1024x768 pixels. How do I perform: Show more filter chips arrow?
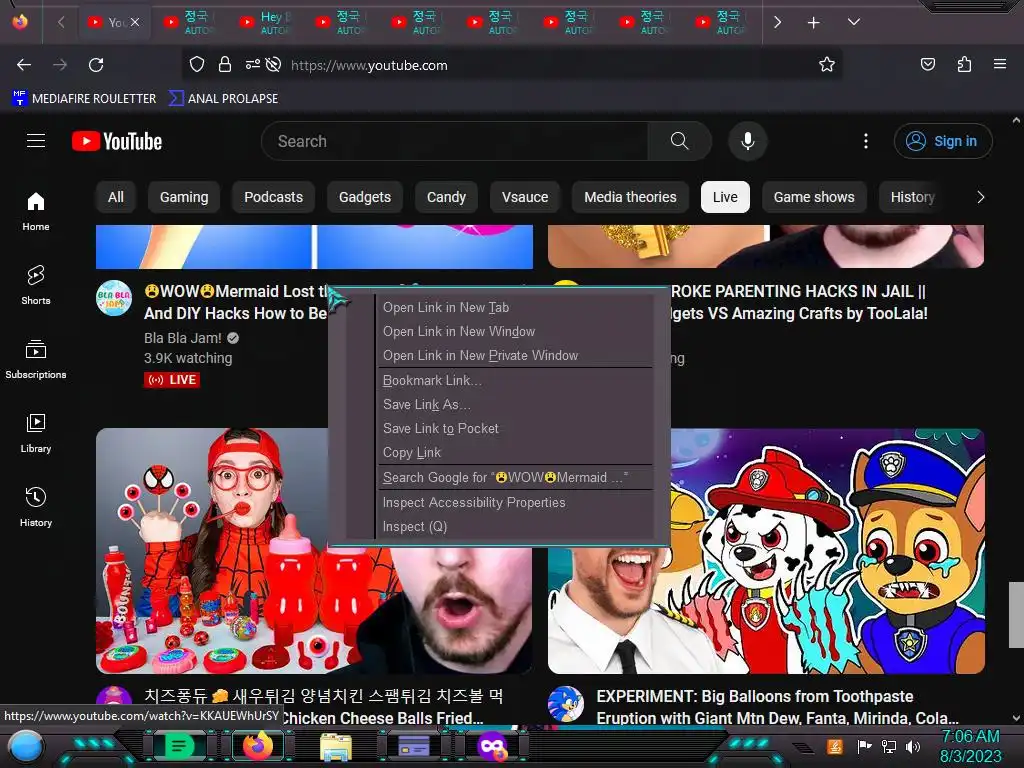(980, 197)
